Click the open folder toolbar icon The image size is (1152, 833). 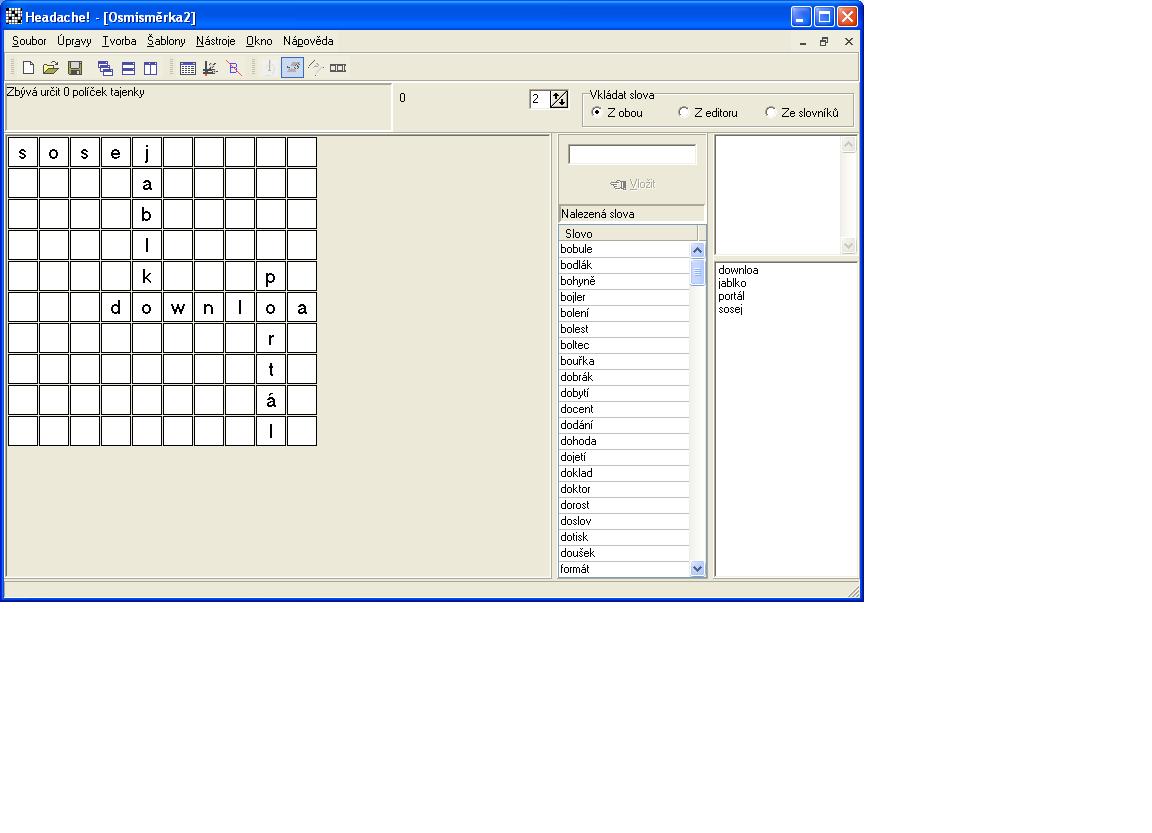(51, 68)
